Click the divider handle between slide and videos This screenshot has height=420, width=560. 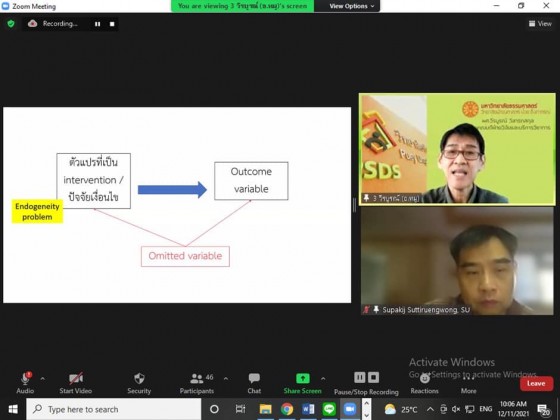pos(354,205)
